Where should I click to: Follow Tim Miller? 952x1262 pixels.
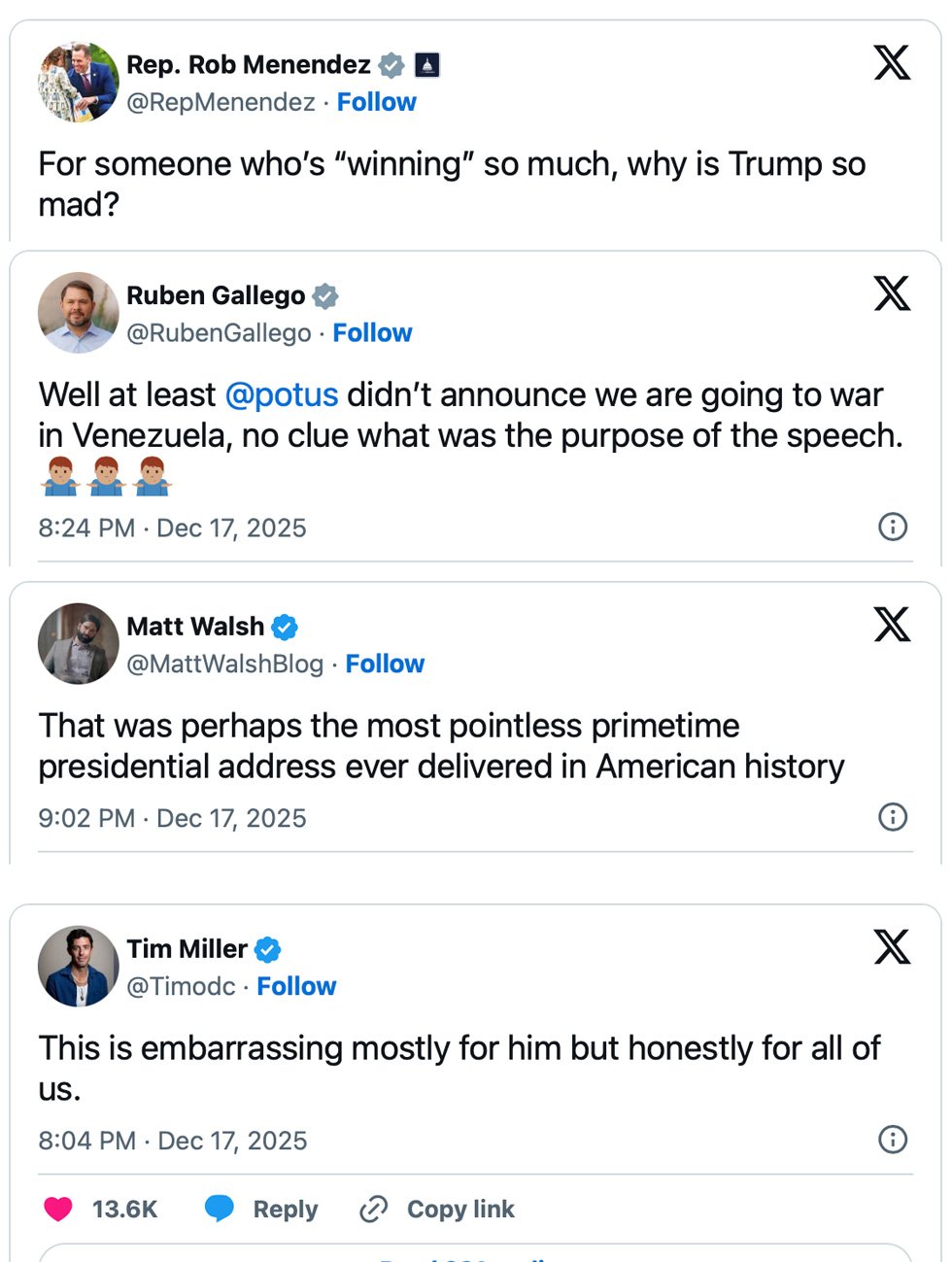point(296,986)
